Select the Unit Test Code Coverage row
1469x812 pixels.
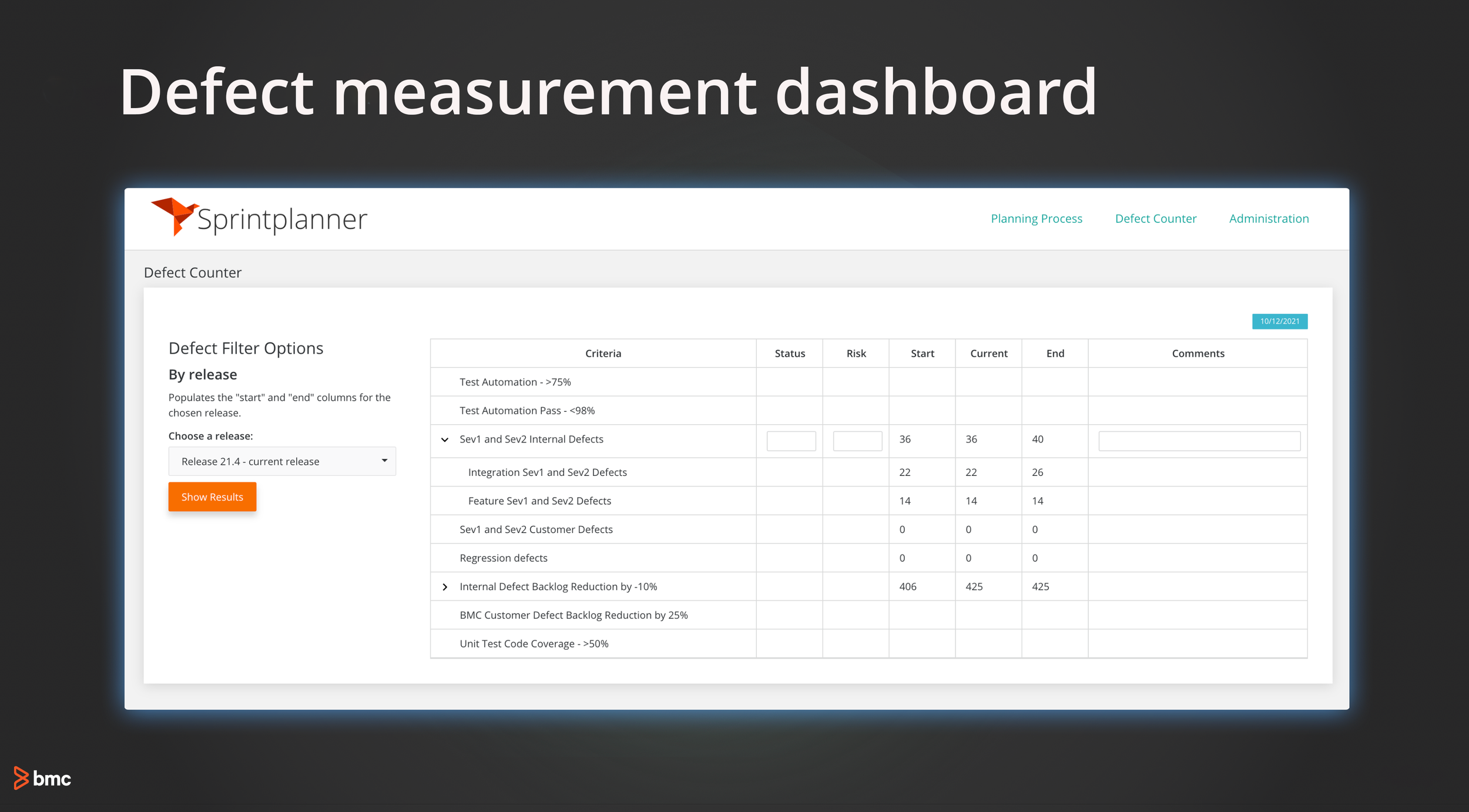coord(535,643)
